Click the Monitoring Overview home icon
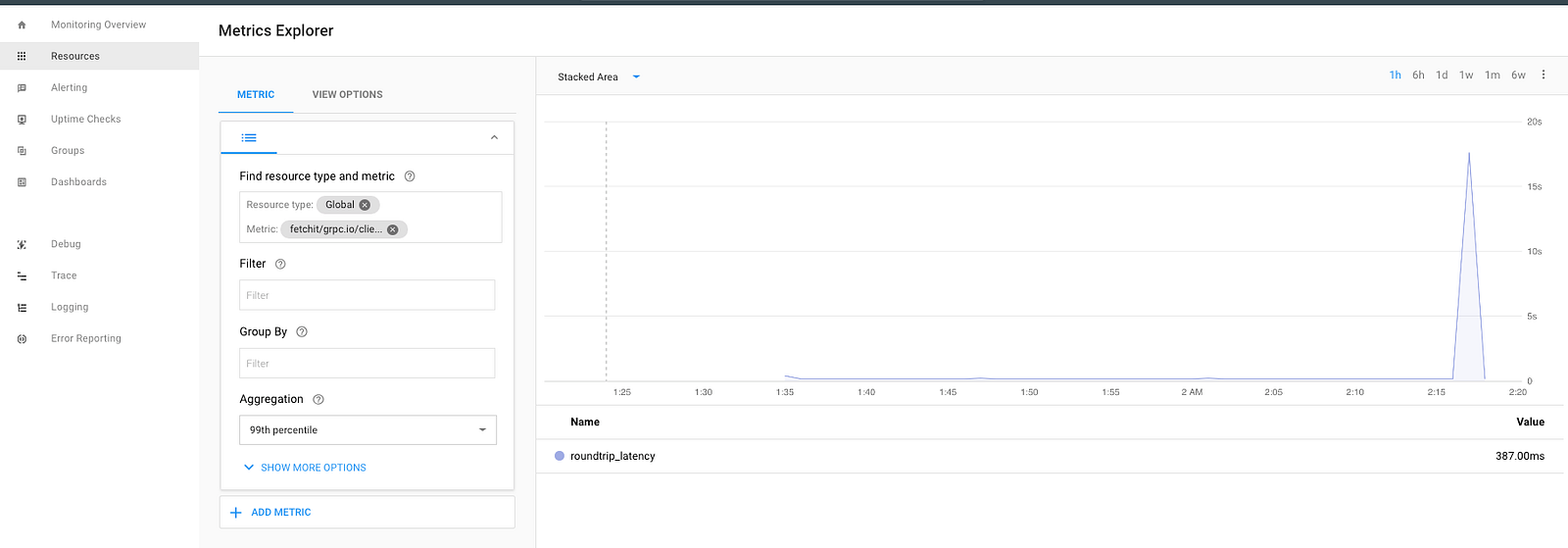The image size is (1568, 548). [x=22, y=25]
